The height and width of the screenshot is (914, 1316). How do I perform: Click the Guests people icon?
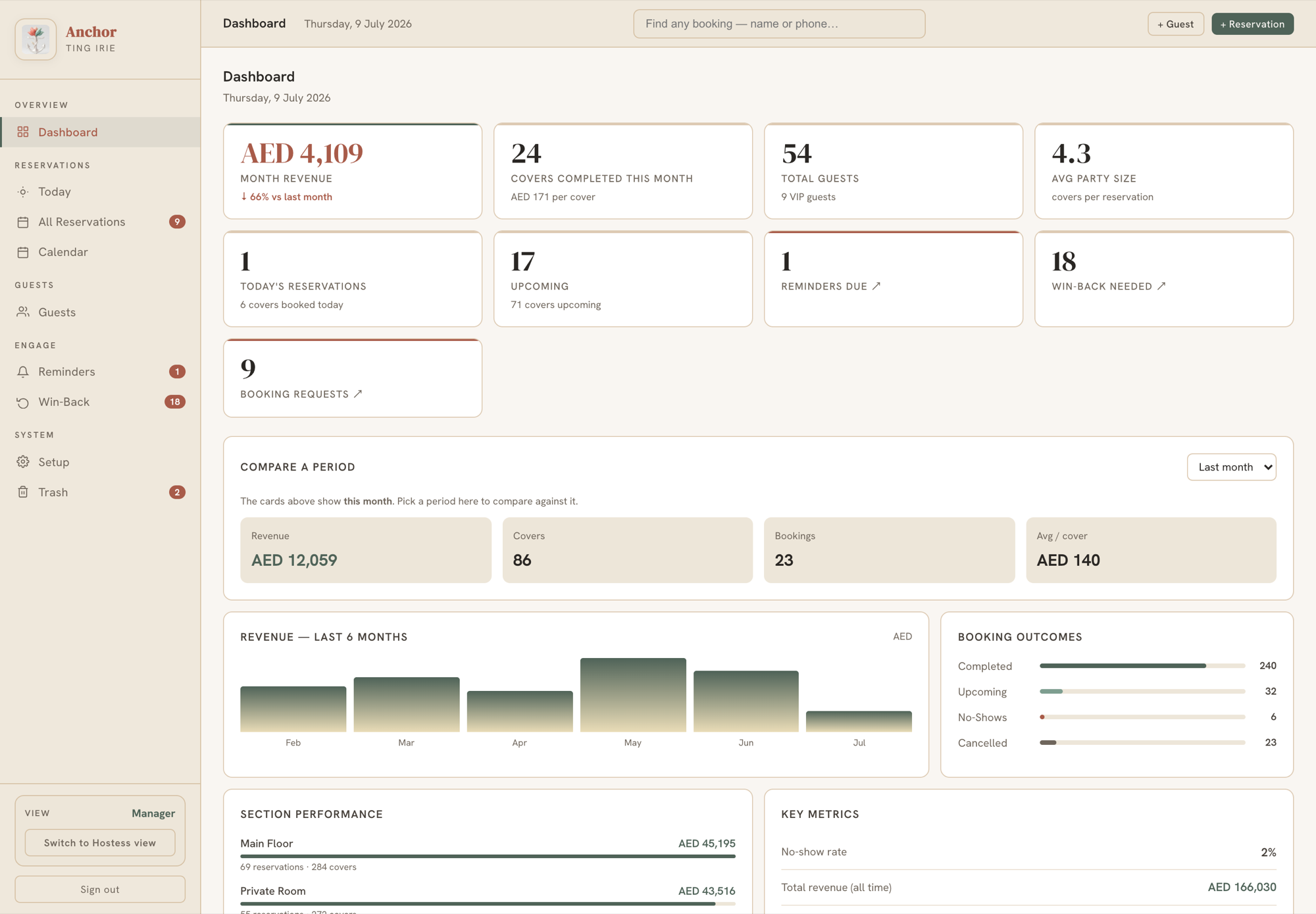pyautogui.click(x=23, y=312)
